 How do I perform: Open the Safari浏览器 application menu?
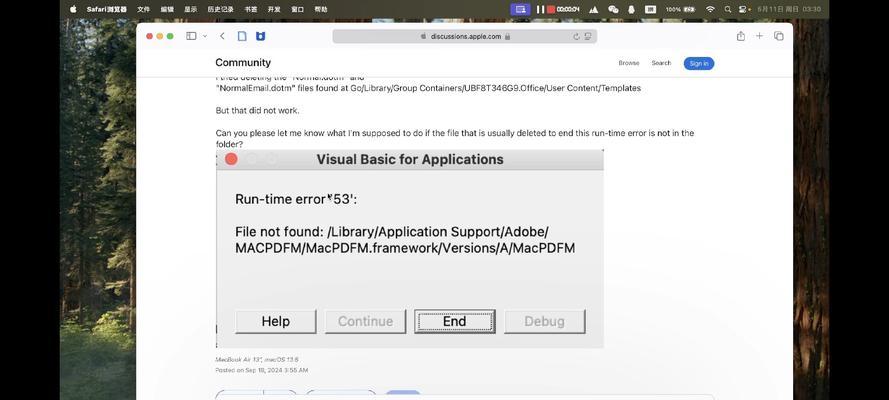tap(107, 10)
